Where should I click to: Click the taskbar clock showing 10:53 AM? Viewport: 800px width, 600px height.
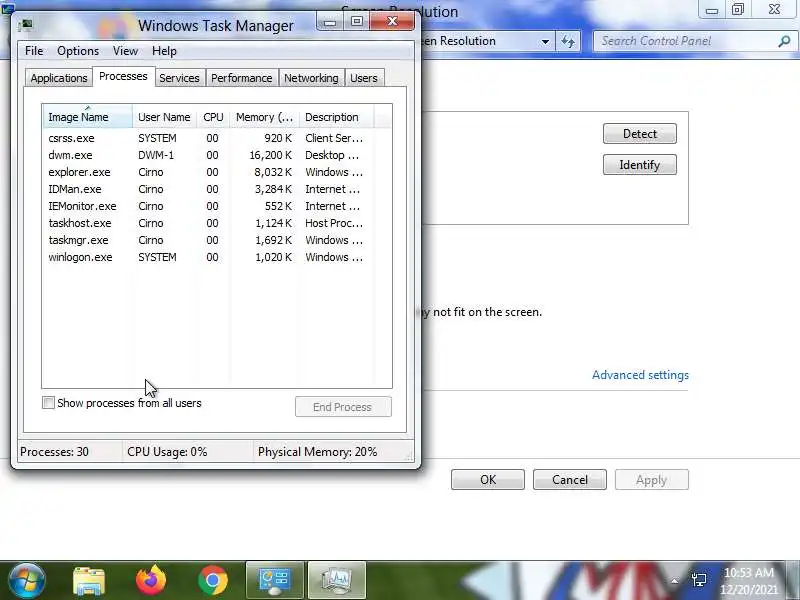[748, 581]
